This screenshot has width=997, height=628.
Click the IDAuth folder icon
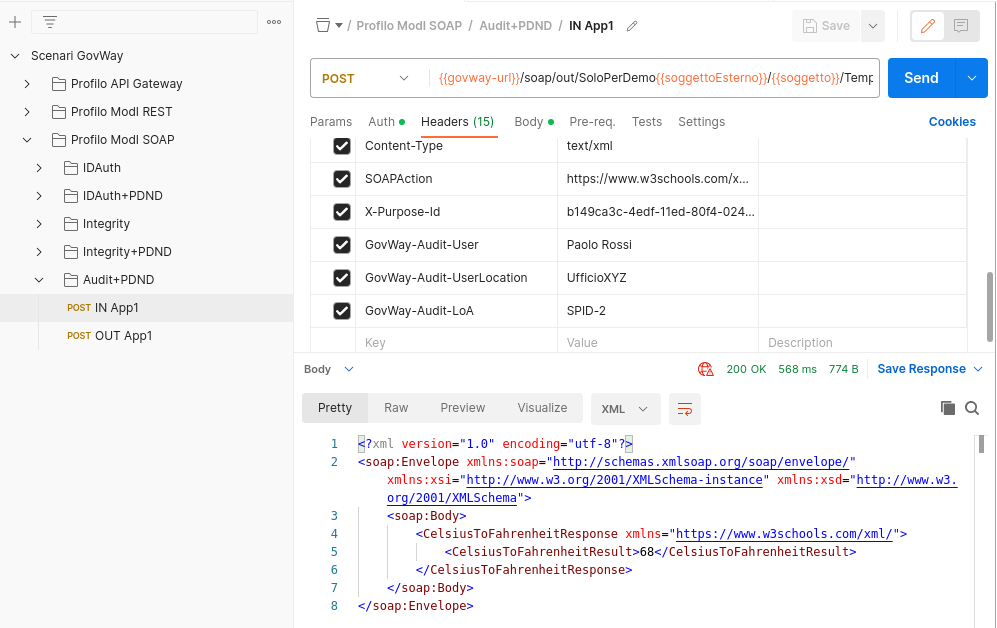(71, 168)
